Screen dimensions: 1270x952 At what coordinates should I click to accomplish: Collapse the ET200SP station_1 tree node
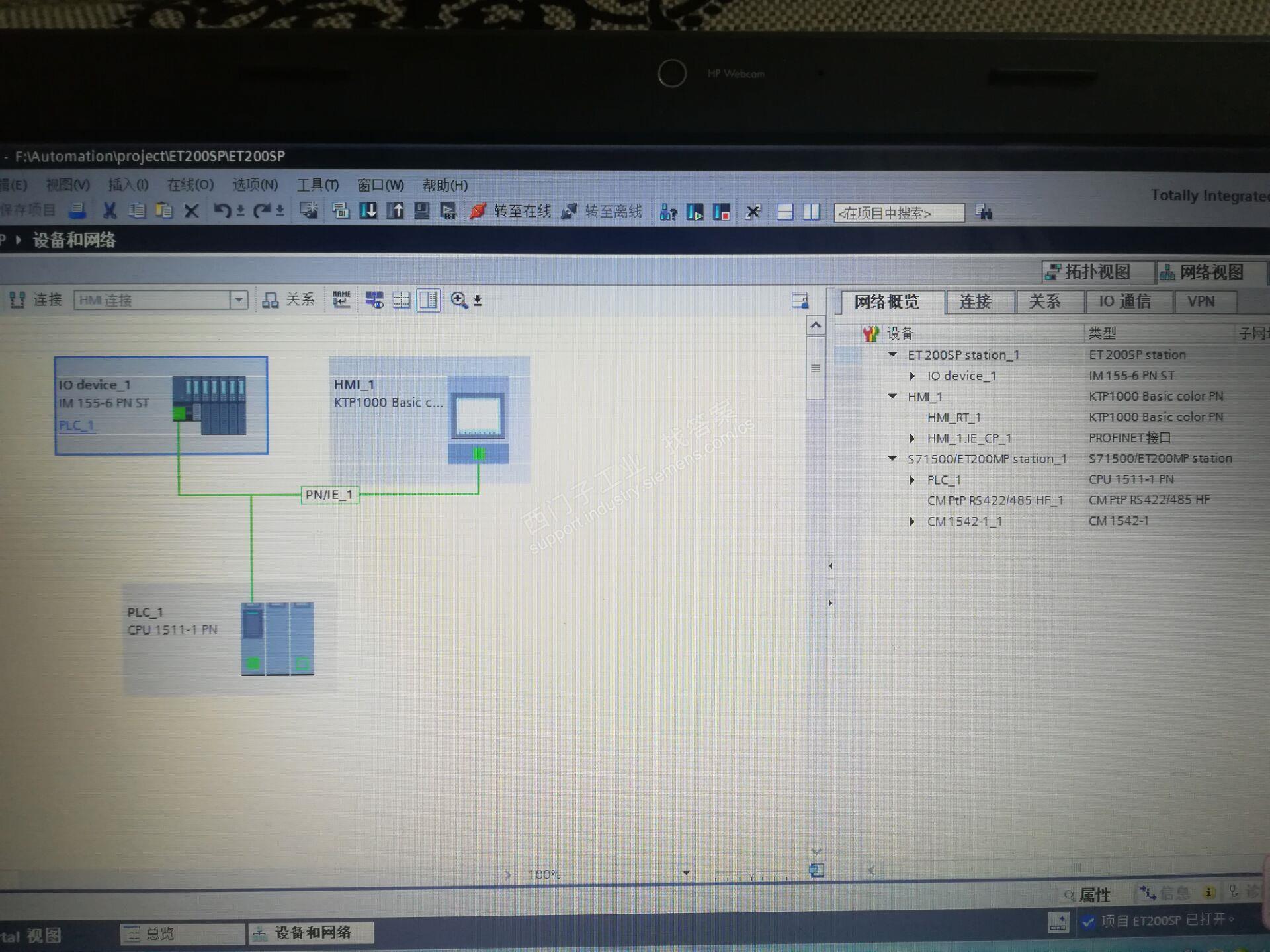coord(892,355)
